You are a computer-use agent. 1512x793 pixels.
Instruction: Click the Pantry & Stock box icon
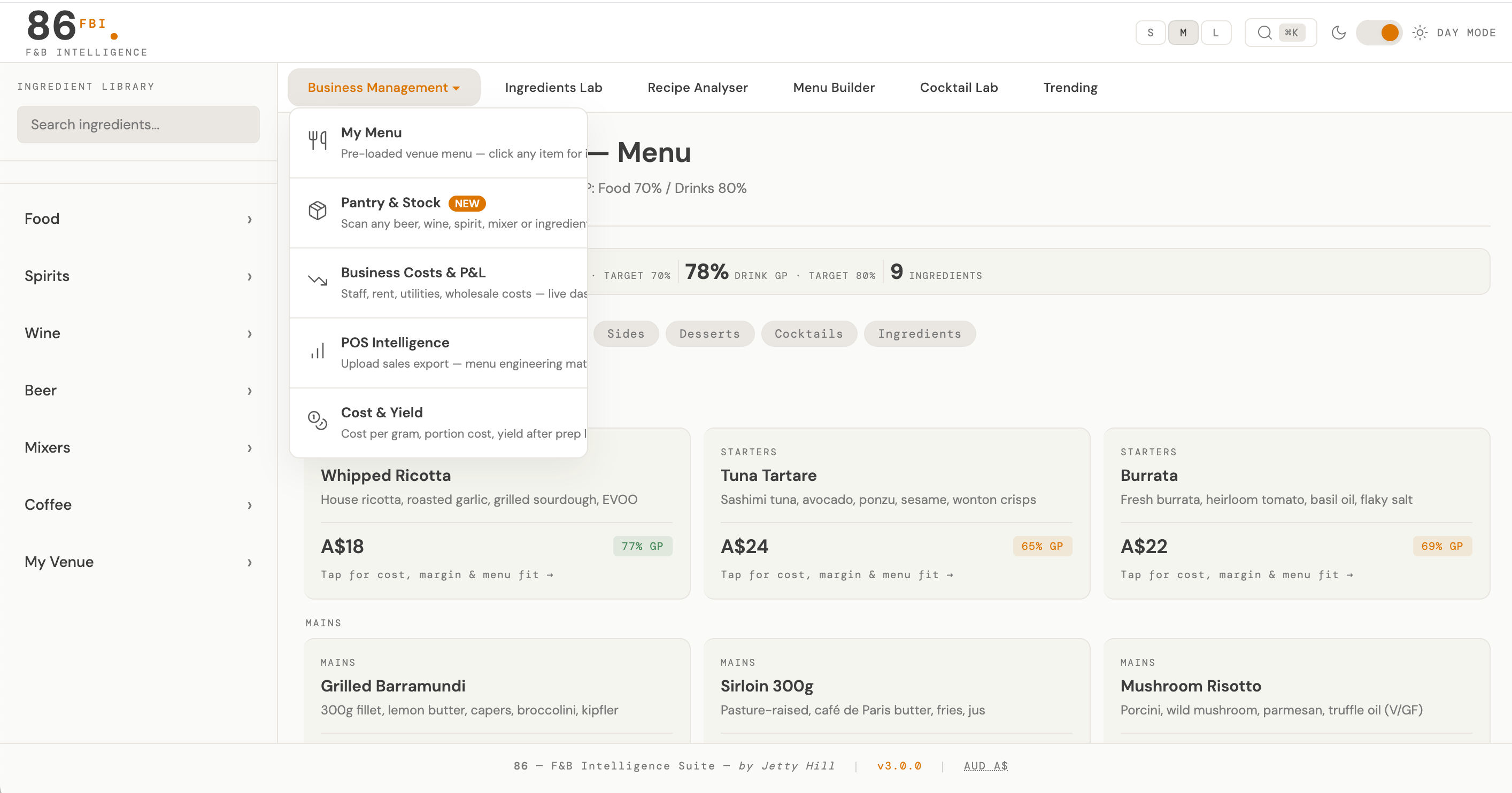pos(318,211)
